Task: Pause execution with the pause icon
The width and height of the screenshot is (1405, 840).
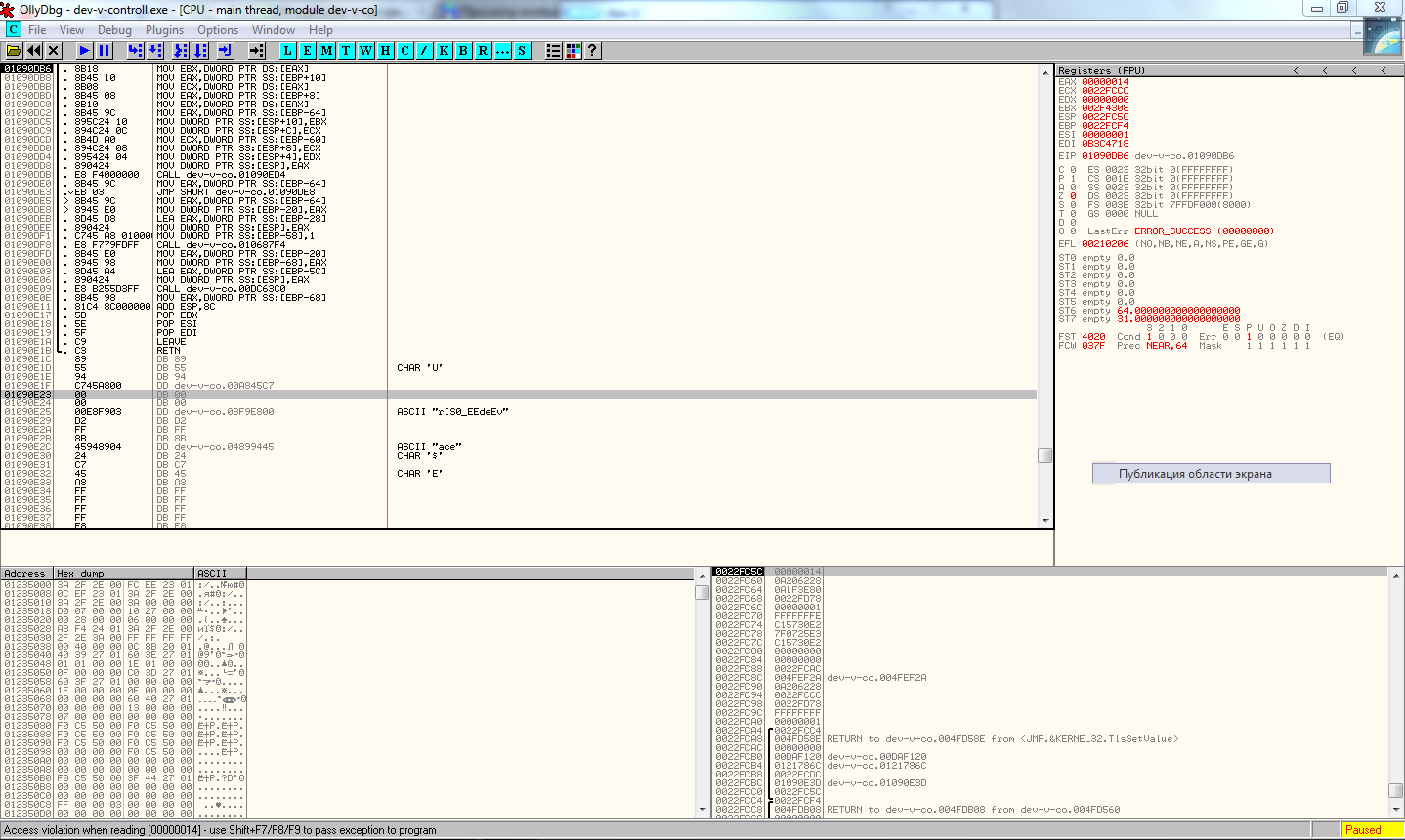Action: point(104,50)
